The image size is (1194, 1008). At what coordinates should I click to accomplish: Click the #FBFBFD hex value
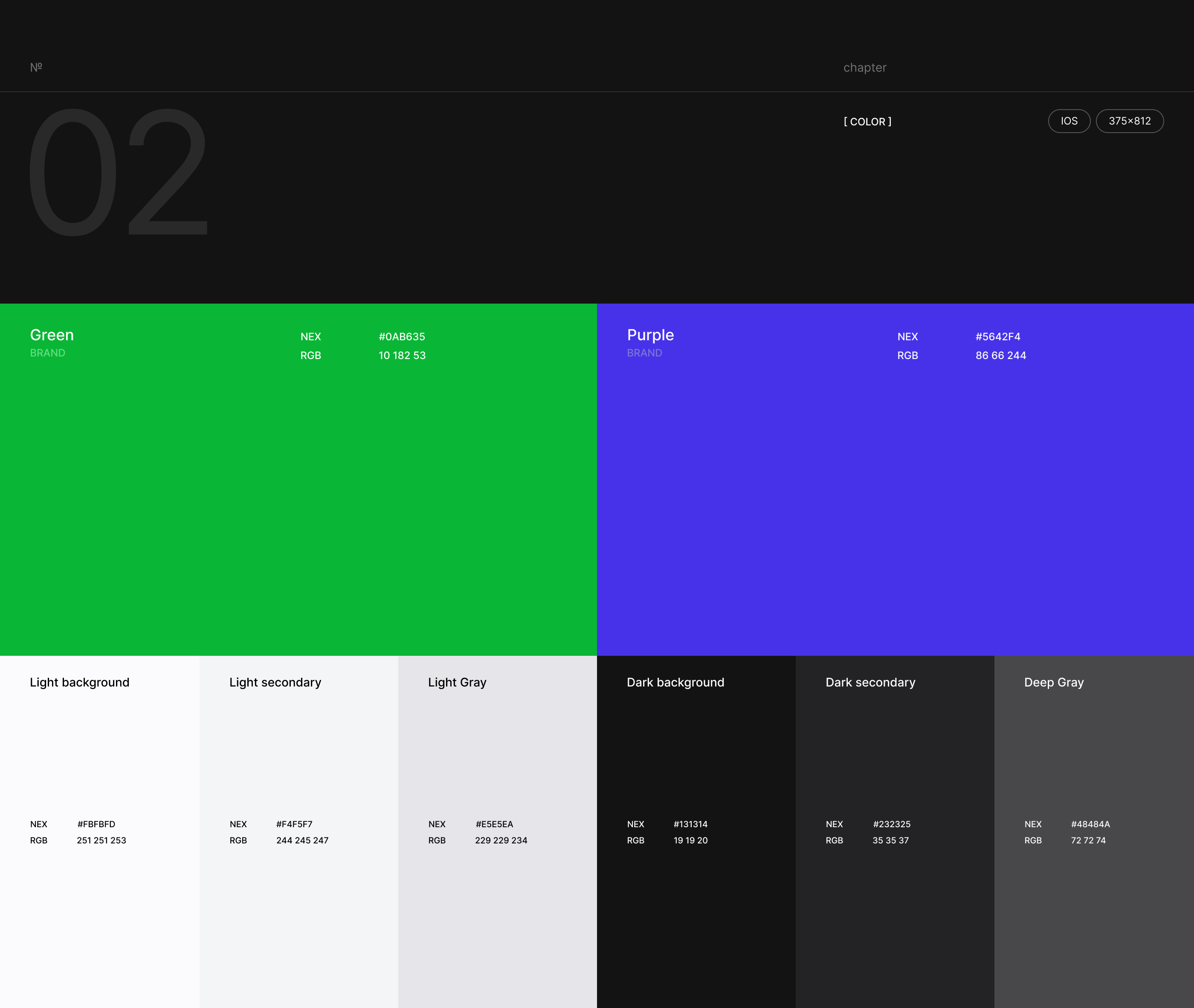point(96,824)
